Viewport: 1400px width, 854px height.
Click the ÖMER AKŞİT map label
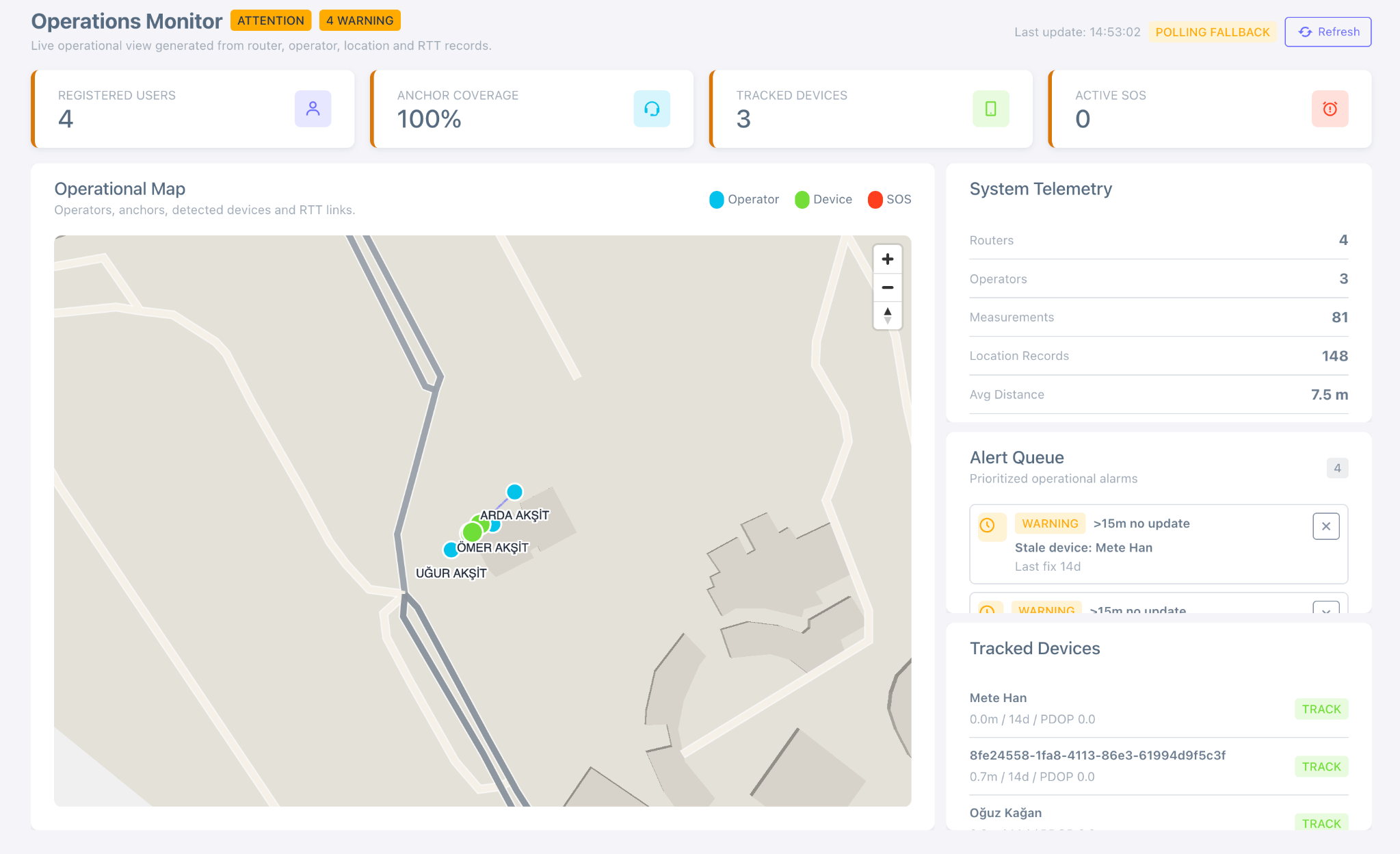click(492, 547)
